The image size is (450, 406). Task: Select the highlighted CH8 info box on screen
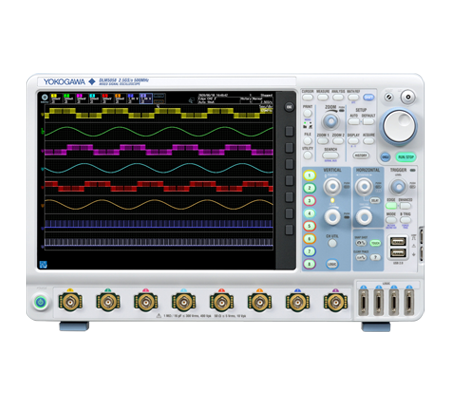146,98
